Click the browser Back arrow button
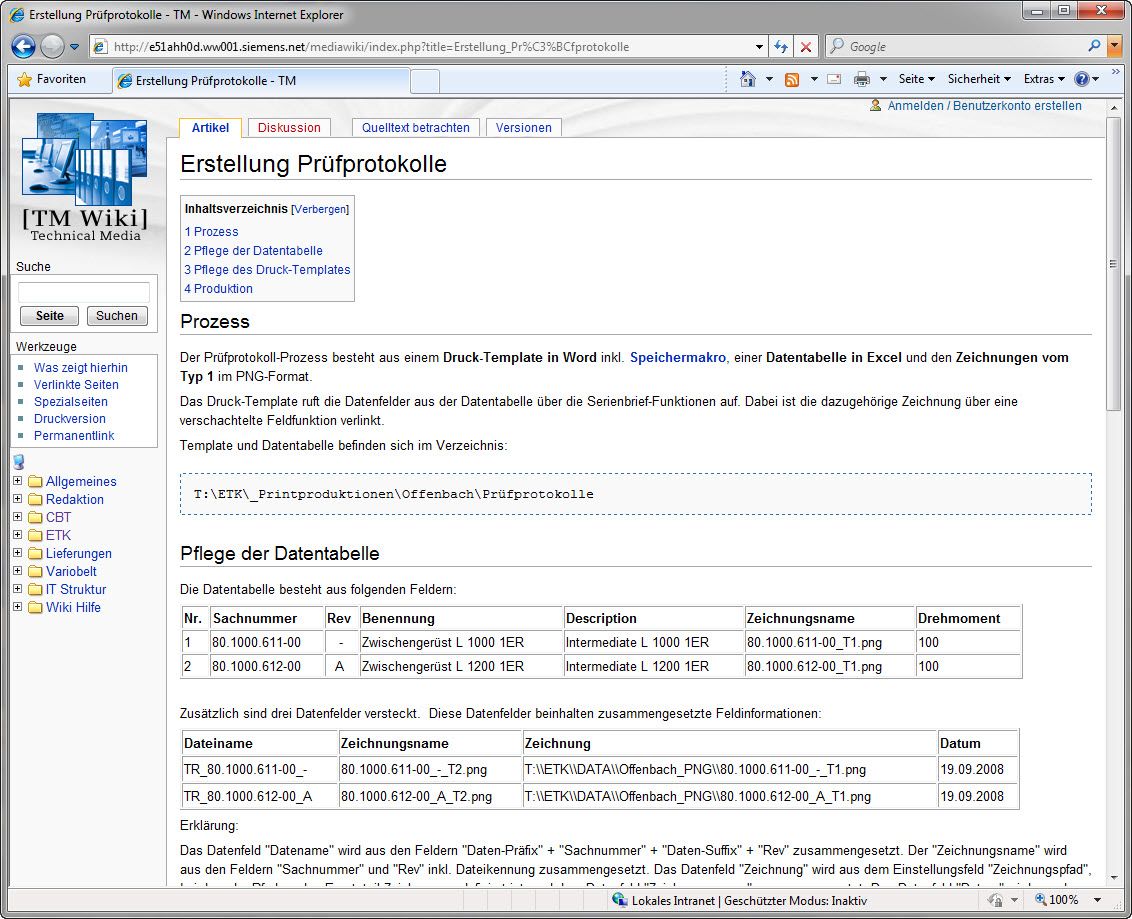The width and height of the screenshot is (1132, 919). click(24, 46)
